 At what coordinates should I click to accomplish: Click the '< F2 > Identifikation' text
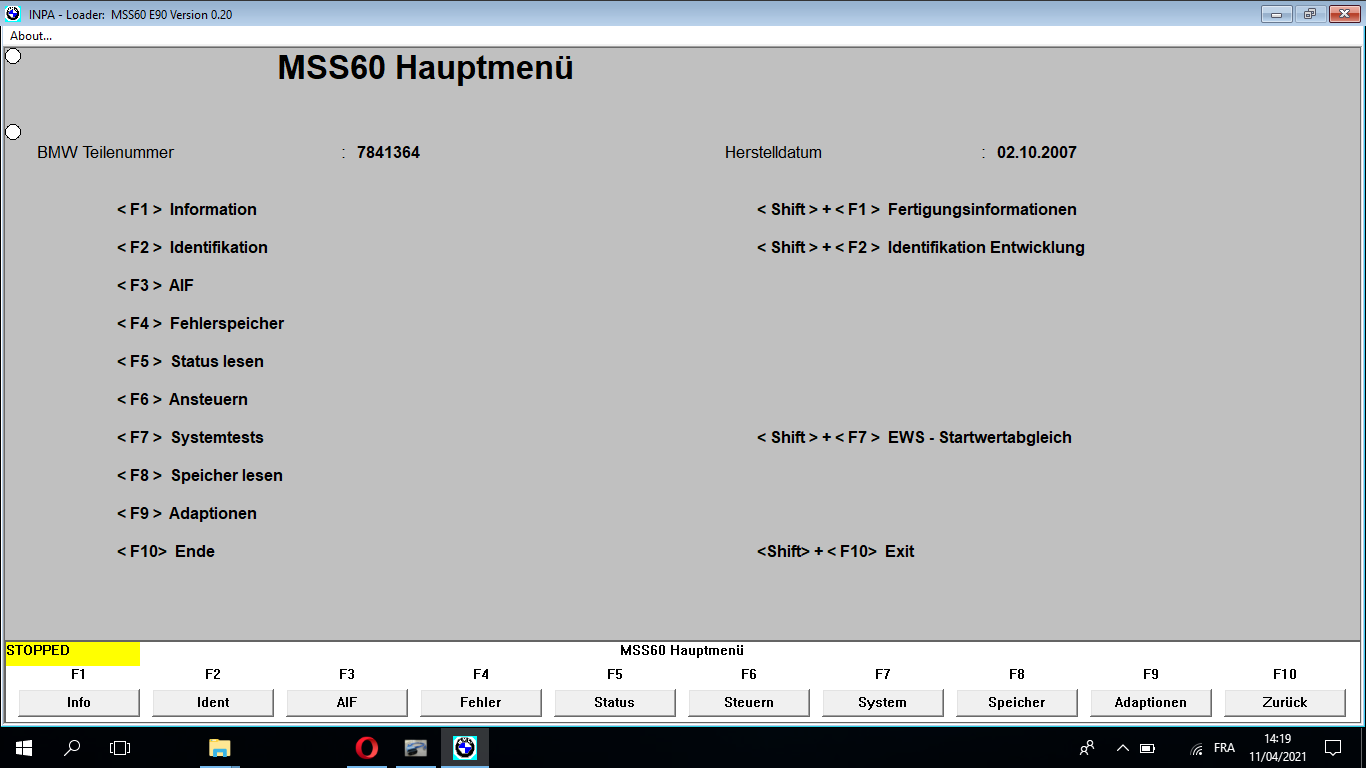[192, 247]
